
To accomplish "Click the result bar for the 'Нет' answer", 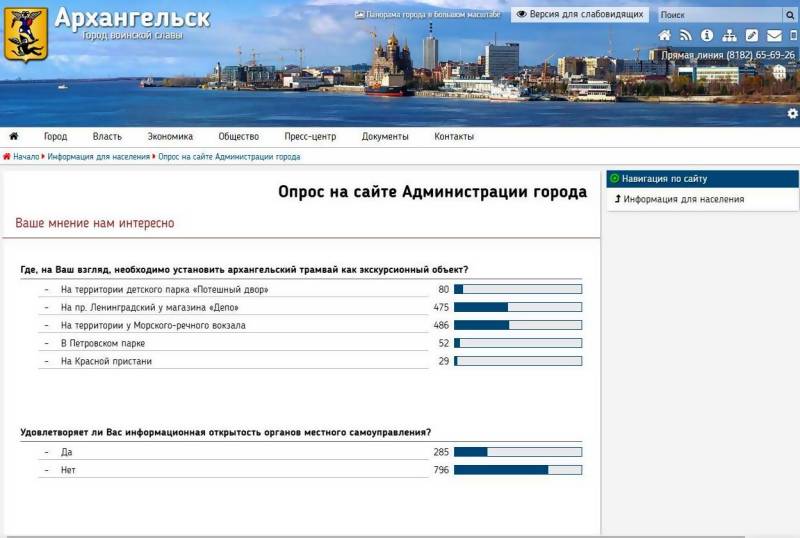I will point(517,470).
